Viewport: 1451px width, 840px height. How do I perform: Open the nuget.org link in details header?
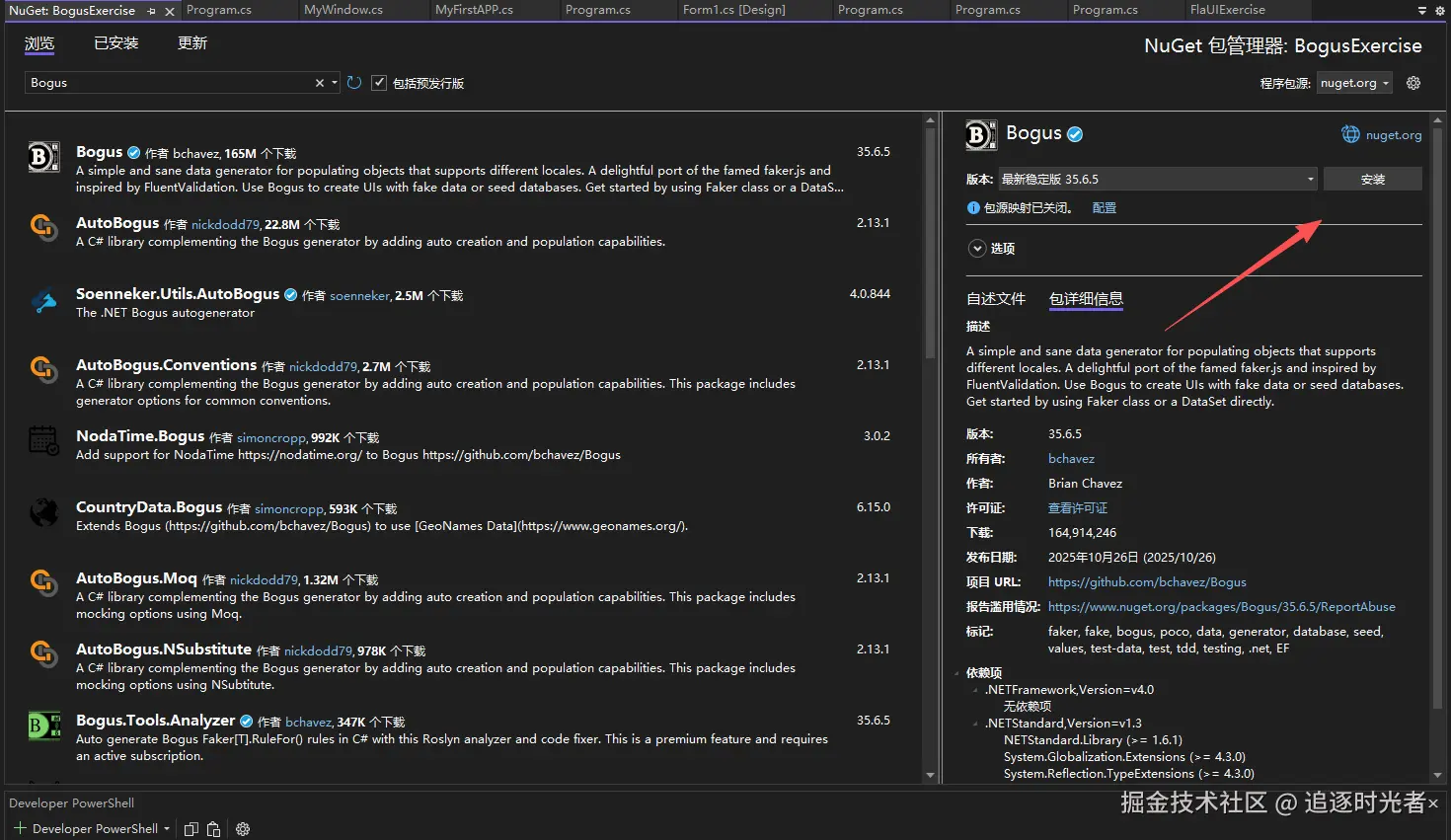(1394, 135)
